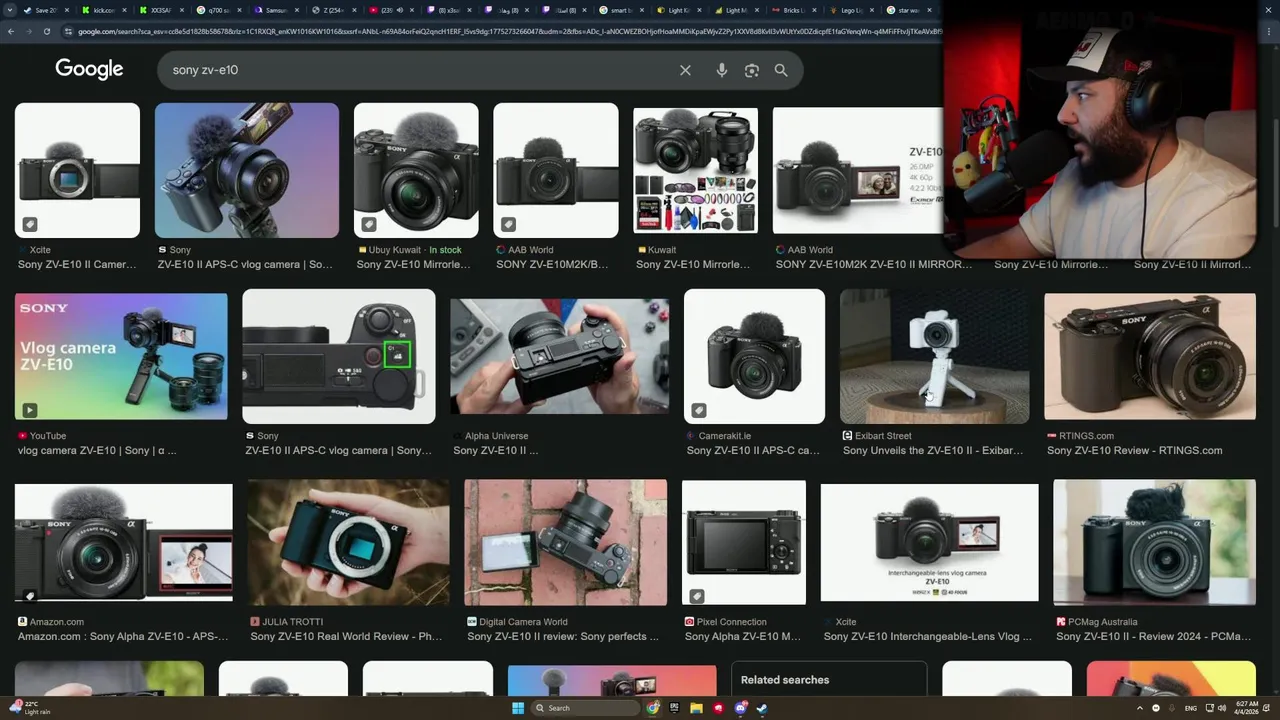The width and height of the screenshot is (1280, 720).
Task: Switch to the star wars browser tab
Action: [x=908, y=10]
